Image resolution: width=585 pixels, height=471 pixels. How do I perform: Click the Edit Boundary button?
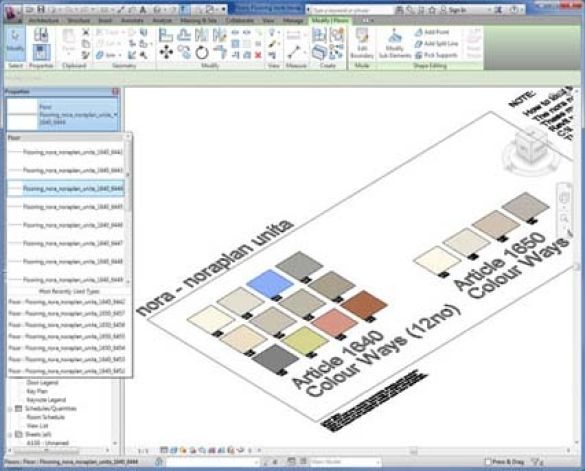[x=362, y=43]
